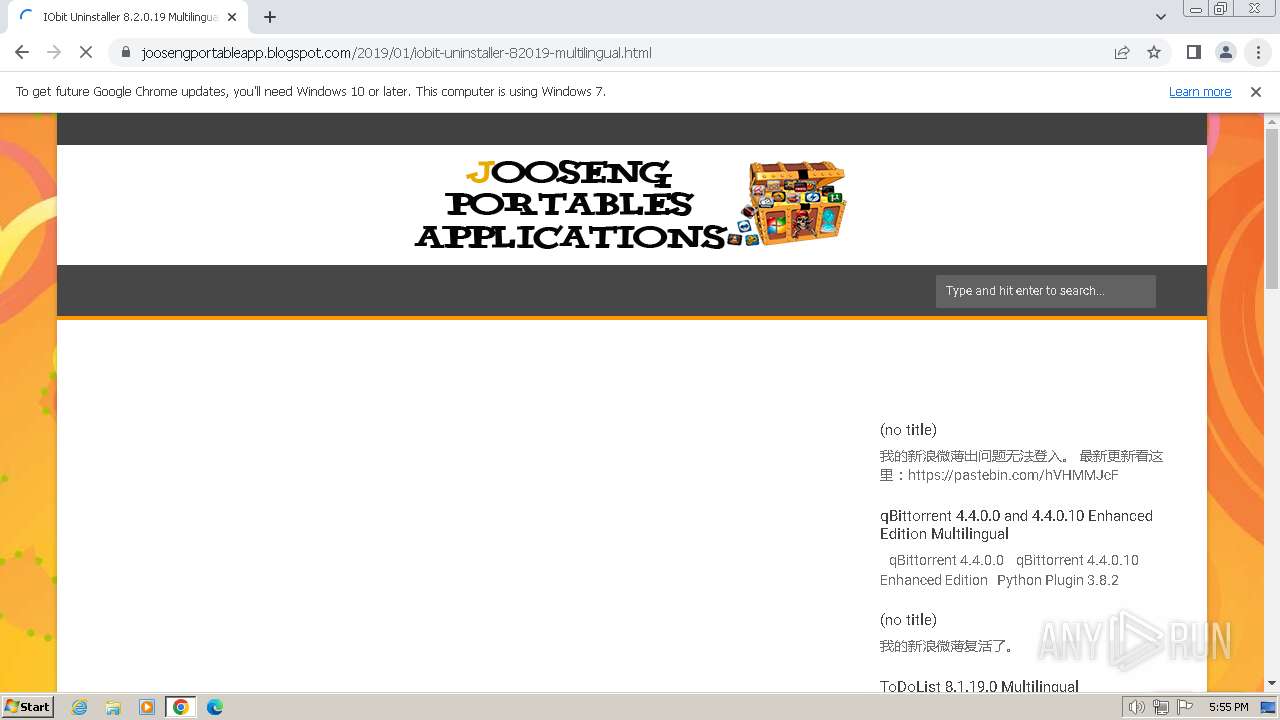The image size is (1280, 720).
Task: Stop loading this page
Action: [86, 53]
